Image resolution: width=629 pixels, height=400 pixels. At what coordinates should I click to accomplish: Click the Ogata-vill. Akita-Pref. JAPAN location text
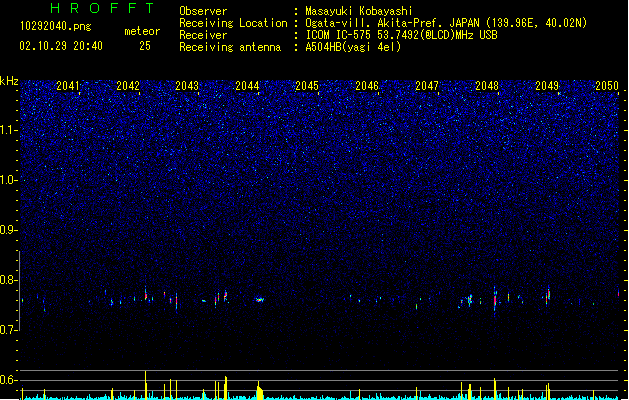(x=392, y=23)
